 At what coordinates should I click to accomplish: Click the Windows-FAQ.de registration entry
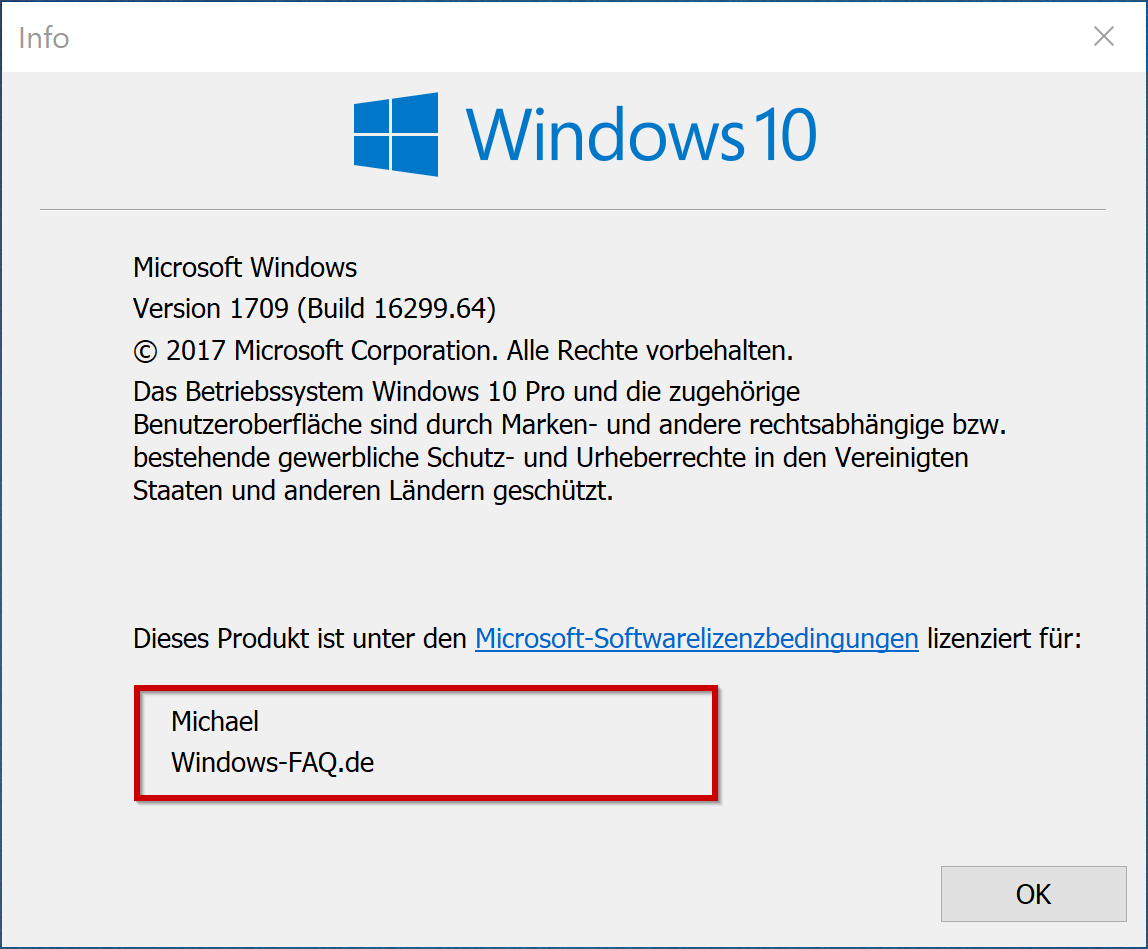pyautogui.click(x=273, y=762)
